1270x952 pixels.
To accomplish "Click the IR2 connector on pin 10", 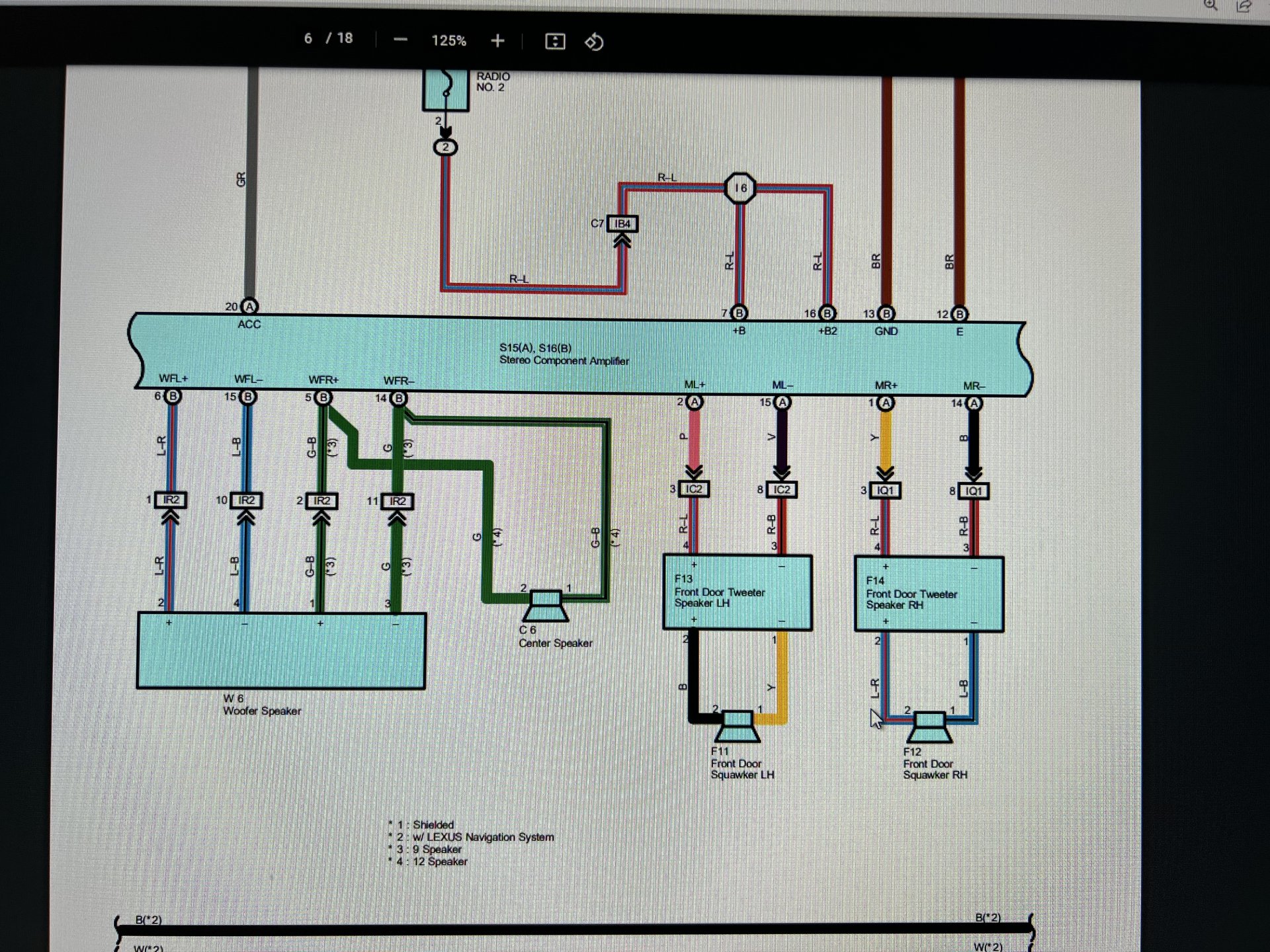I will [x=246, y=500].
